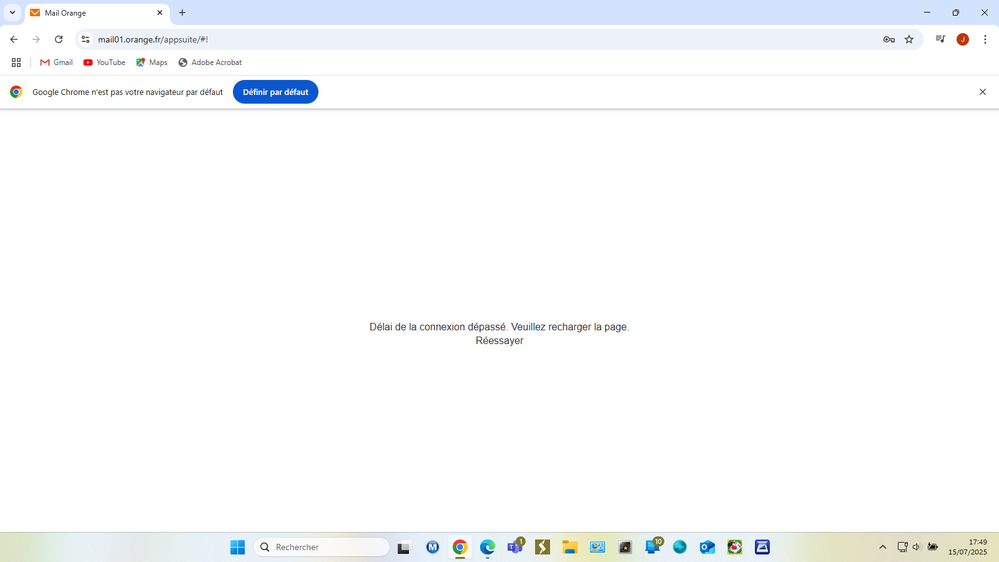Open the red-green circular app on taskbar
This screenshot has width=999, height=562.
coord(735,547)
